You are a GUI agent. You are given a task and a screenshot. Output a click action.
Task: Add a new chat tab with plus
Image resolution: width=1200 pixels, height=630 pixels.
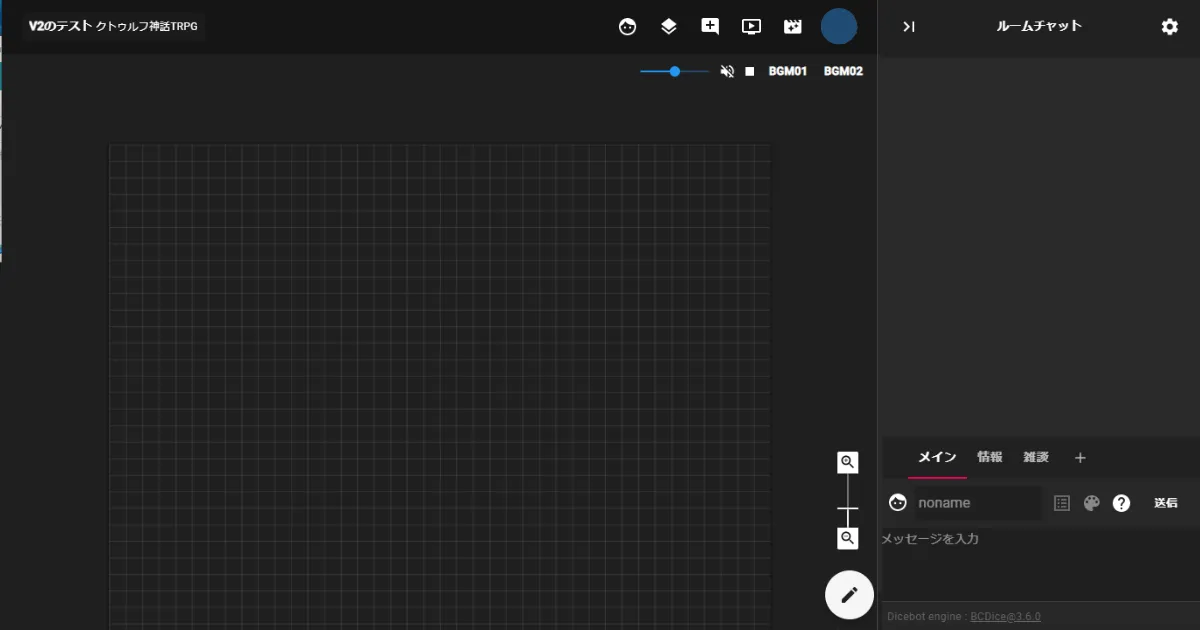point(1080,458)
